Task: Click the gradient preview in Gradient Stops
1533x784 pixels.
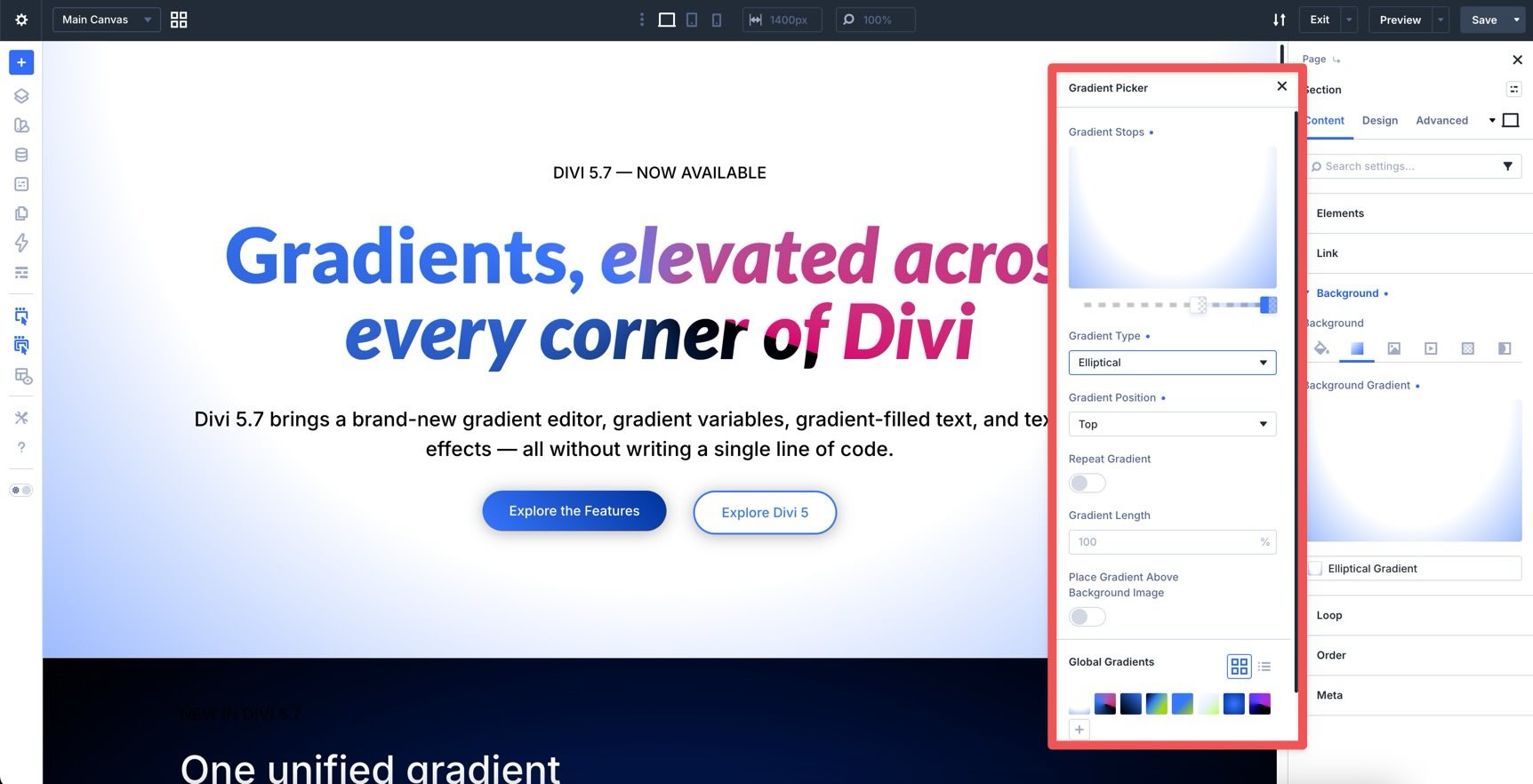Action: pyautogui.click(x=1172, y=217)
